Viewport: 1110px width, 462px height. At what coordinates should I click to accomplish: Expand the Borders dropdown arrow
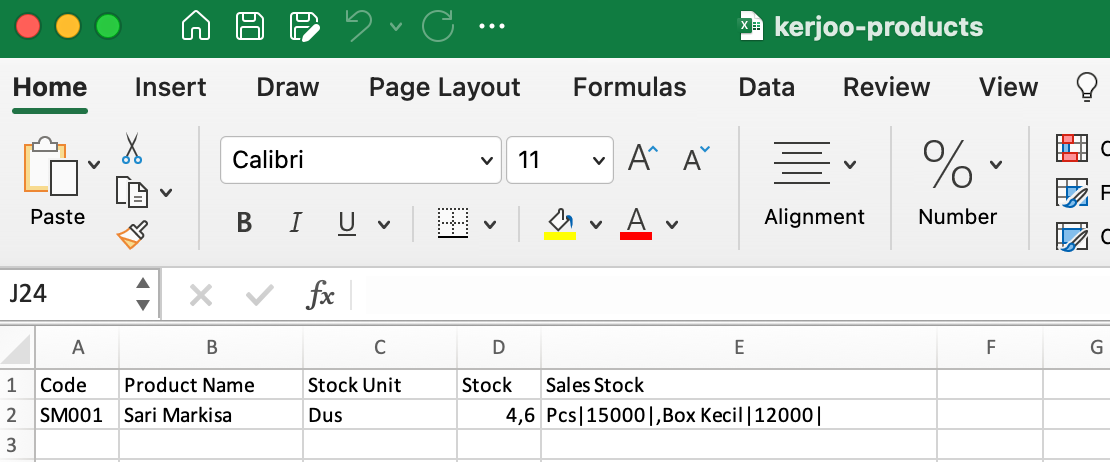click(491, 224)
